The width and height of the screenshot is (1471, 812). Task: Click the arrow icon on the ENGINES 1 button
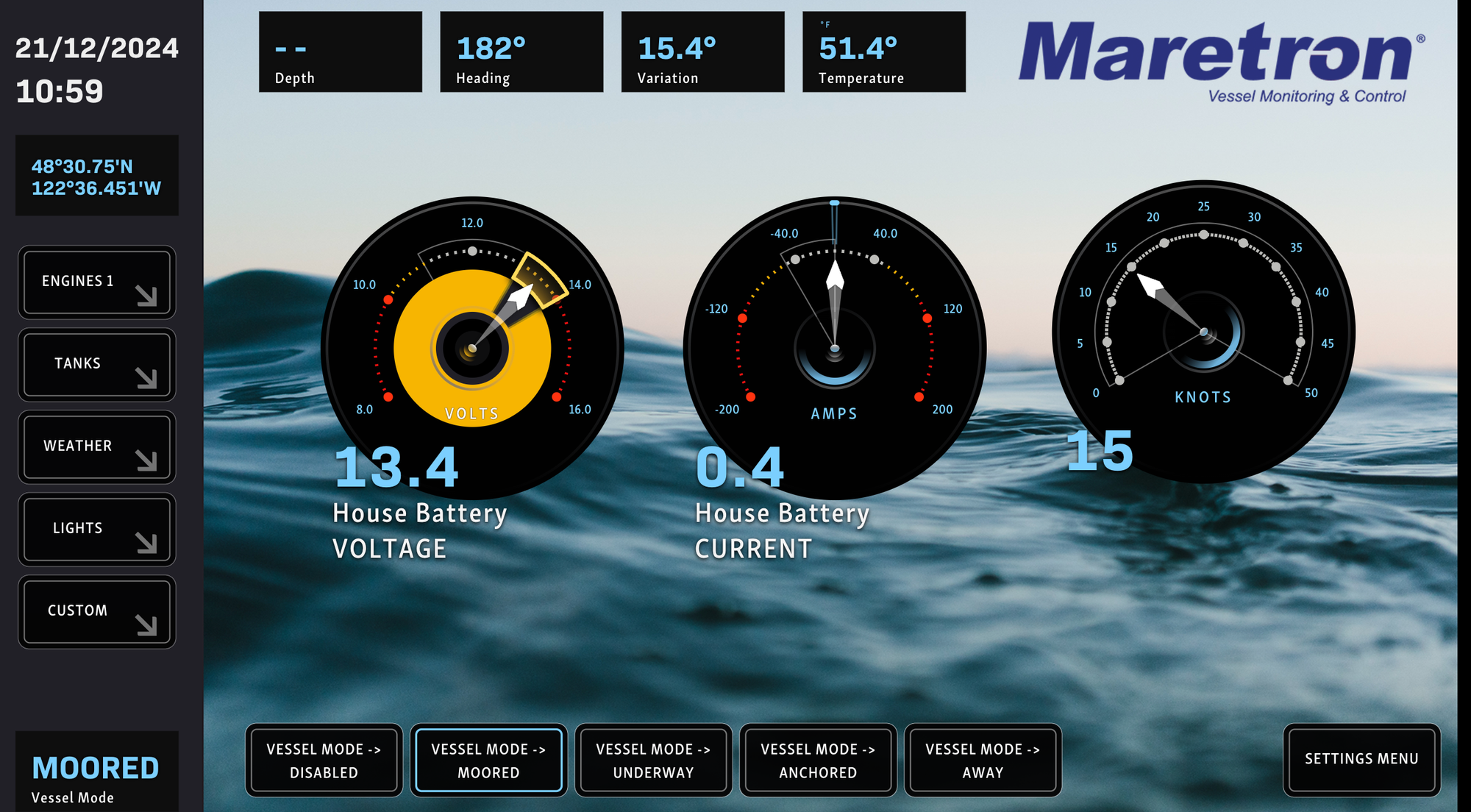point(146,296)
